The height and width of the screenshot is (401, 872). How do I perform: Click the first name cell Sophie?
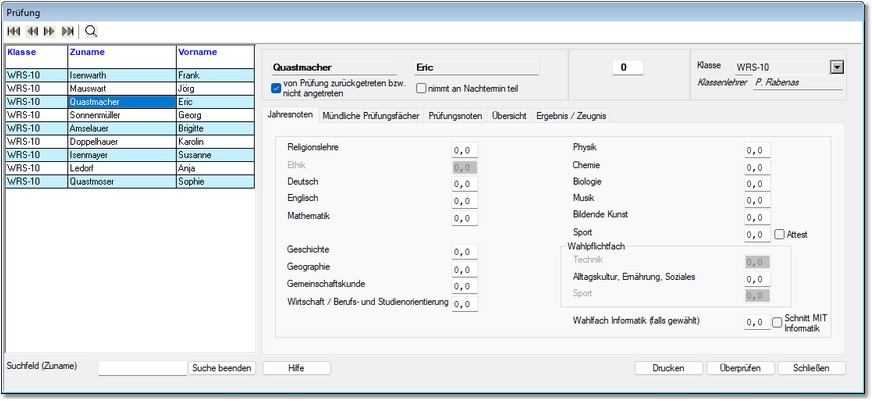click(x=215, y=182)
